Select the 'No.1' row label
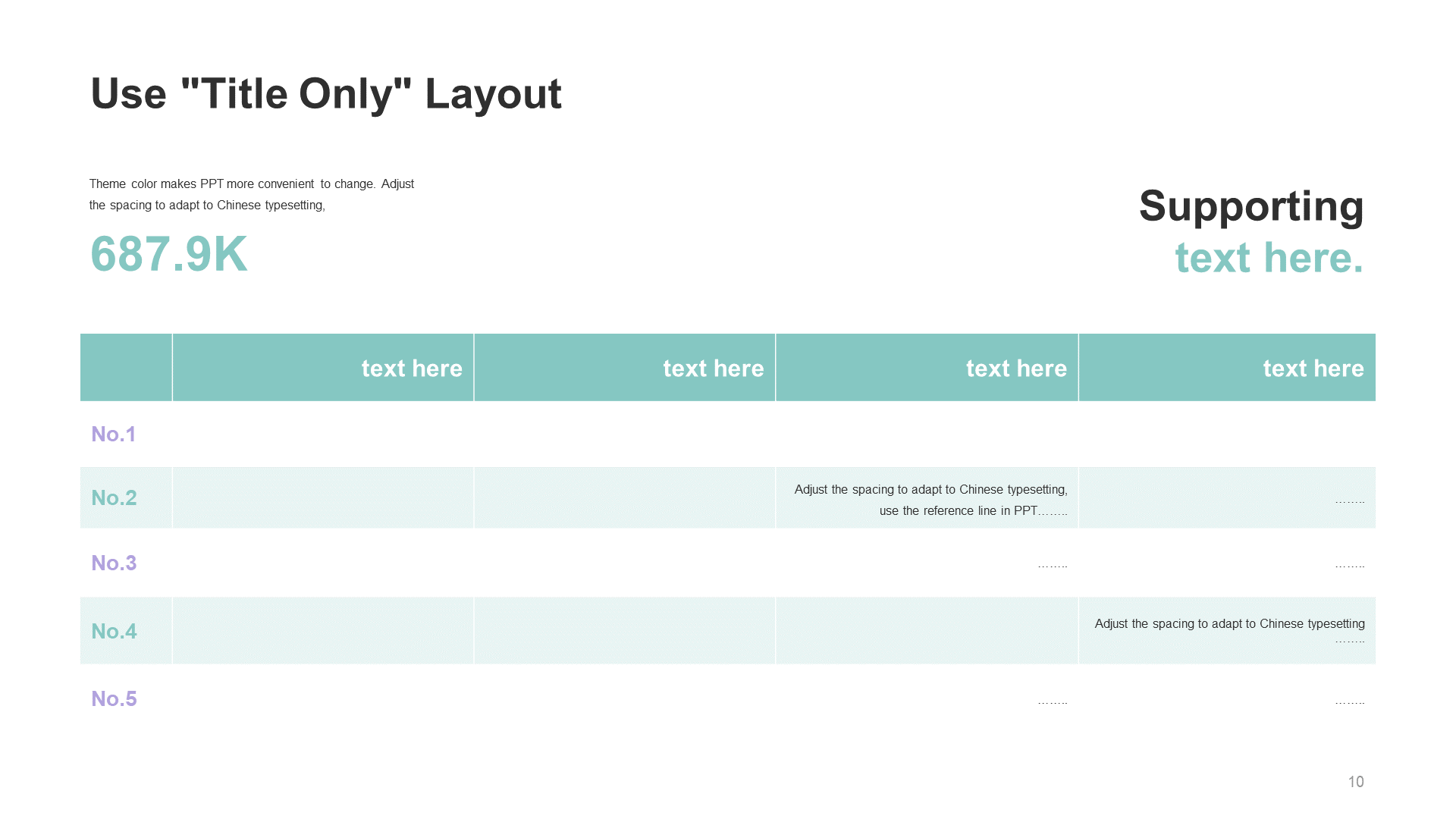The width and height of the screenshot is (1456, 819). [x=114, y=434]
